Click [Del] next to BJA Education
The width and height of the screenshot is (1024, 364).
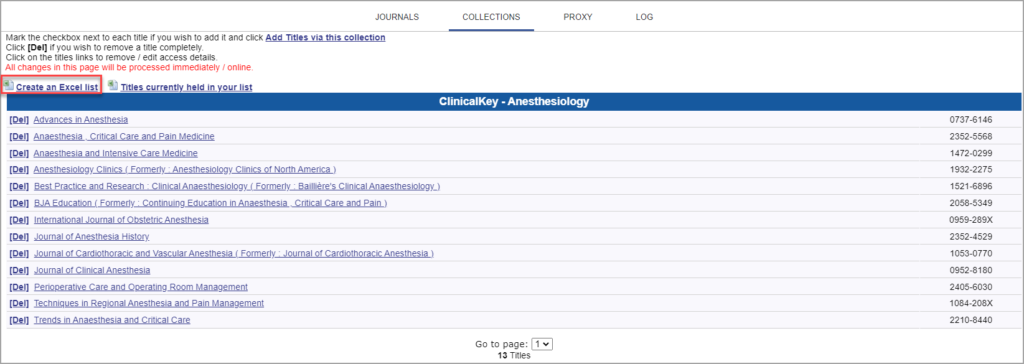click(x=20, y=203)
